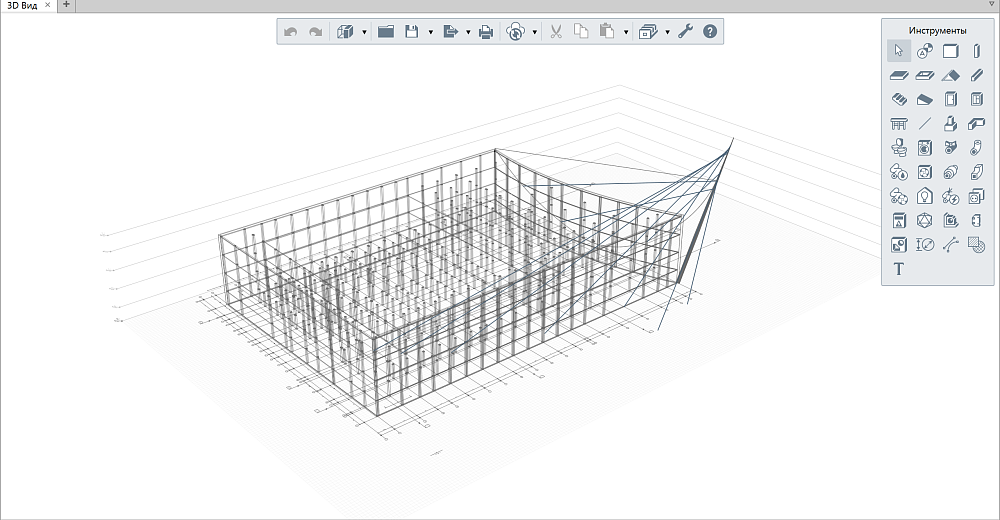Switch to the 3D Вид tab
The image size is (1000, 520).
pyautogui.click(x=22, y=5)
